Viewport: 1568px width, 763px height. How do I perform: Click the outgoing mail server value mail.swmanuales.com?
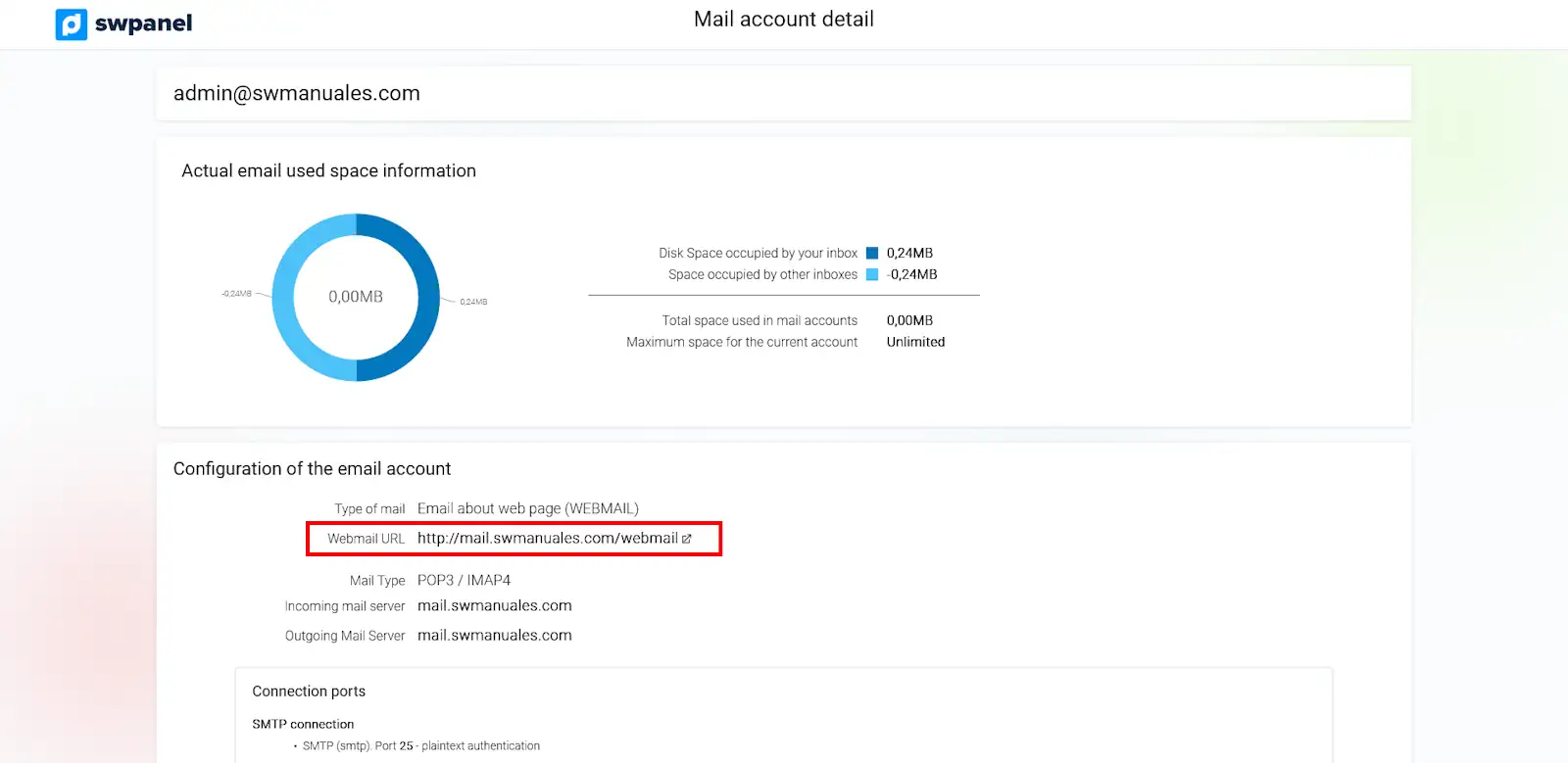click(494, 636)
